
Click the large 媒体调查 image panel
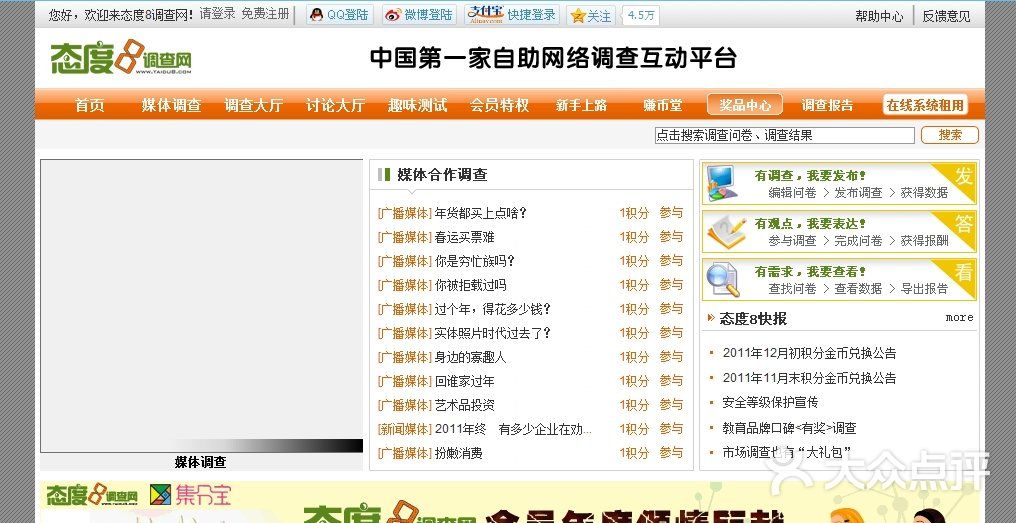pyautogui.click(x=201, y=305)
